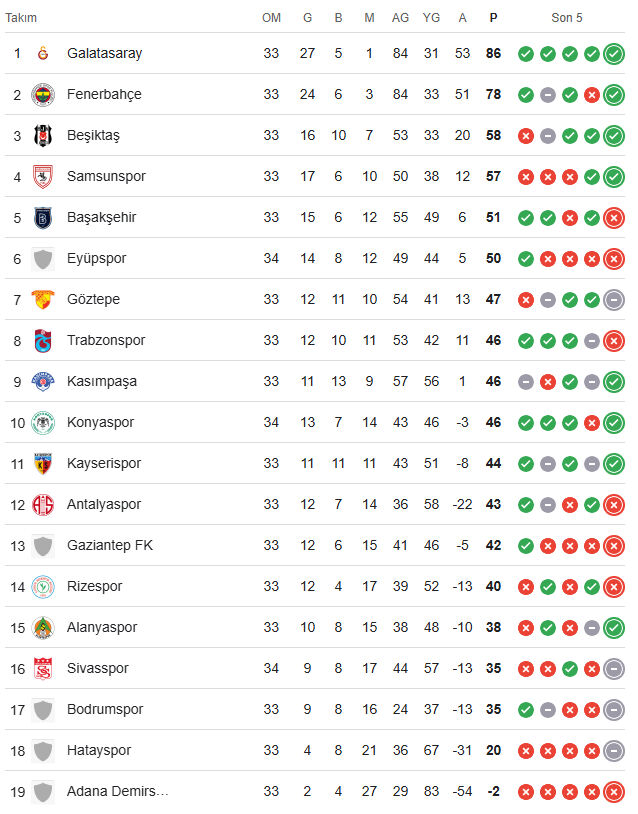638x814 pixels.
Task: Click the Antalyaspor crest icon
Action: [43, 504]
